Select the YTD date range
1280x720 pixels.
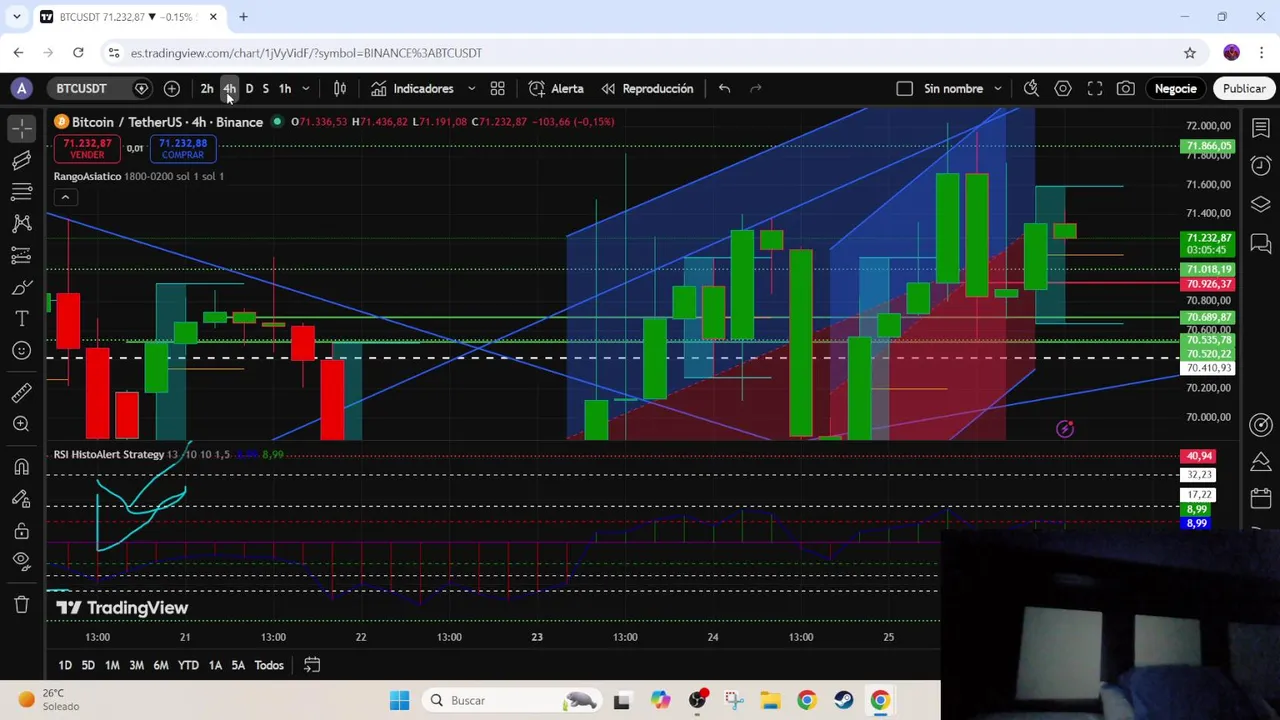188,665
